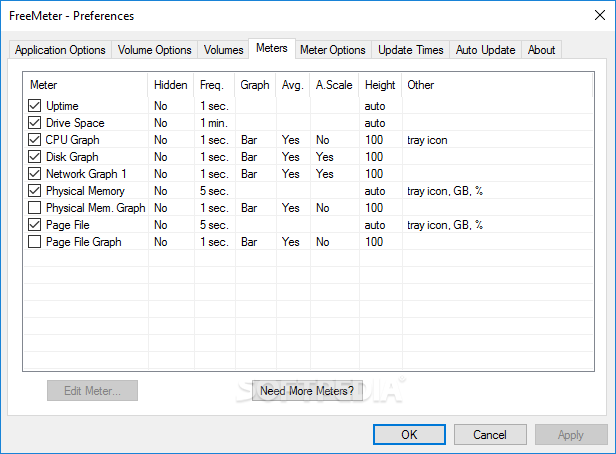Click height '100' in Physical Mem. Graph row

(x=374, y=208)
